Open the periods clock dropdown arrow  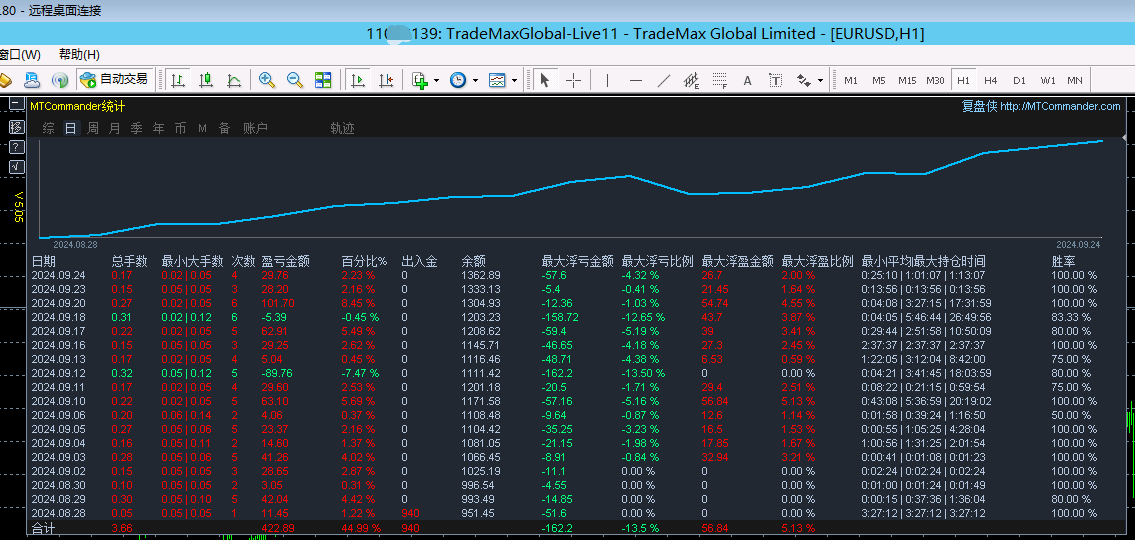pos(475,80)
